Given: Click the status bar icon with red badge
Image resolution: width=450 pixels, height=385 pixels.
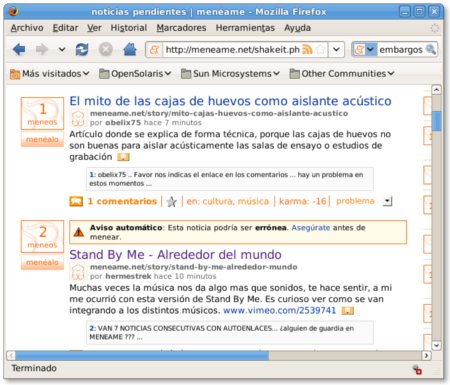Looking at the screenshot, I should point(417,370).
